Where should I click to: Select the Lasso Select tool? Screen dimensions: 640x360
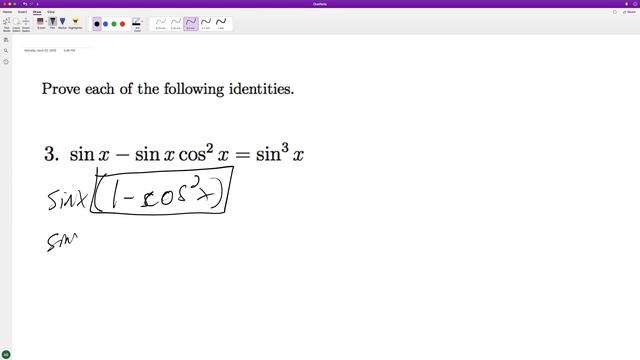pos(16,24)
